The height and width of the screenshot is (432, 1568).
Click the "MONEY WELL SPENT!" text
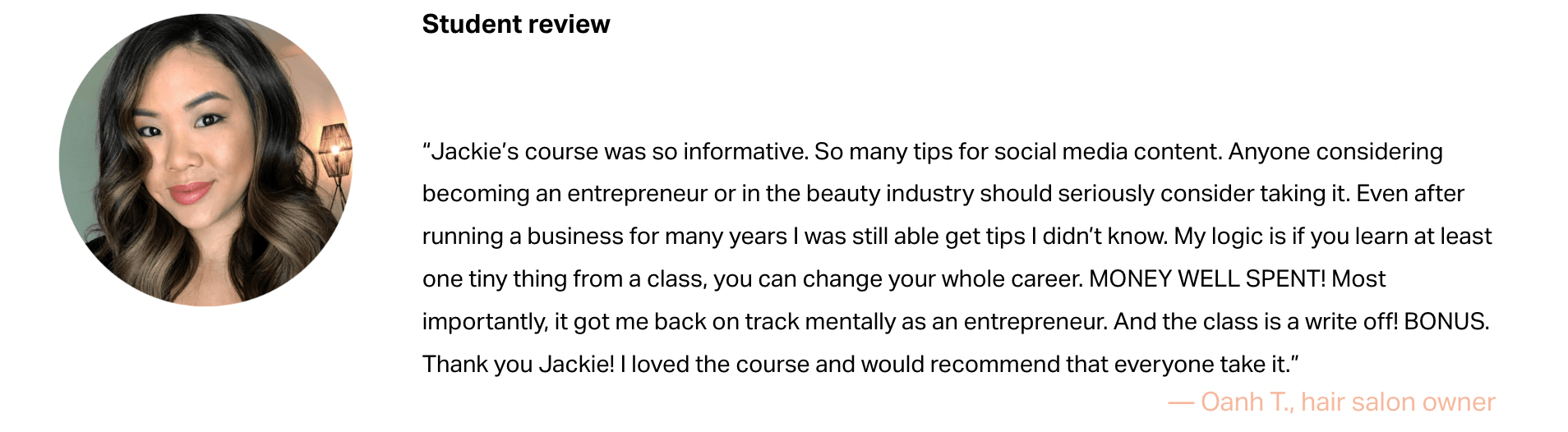1206,279
